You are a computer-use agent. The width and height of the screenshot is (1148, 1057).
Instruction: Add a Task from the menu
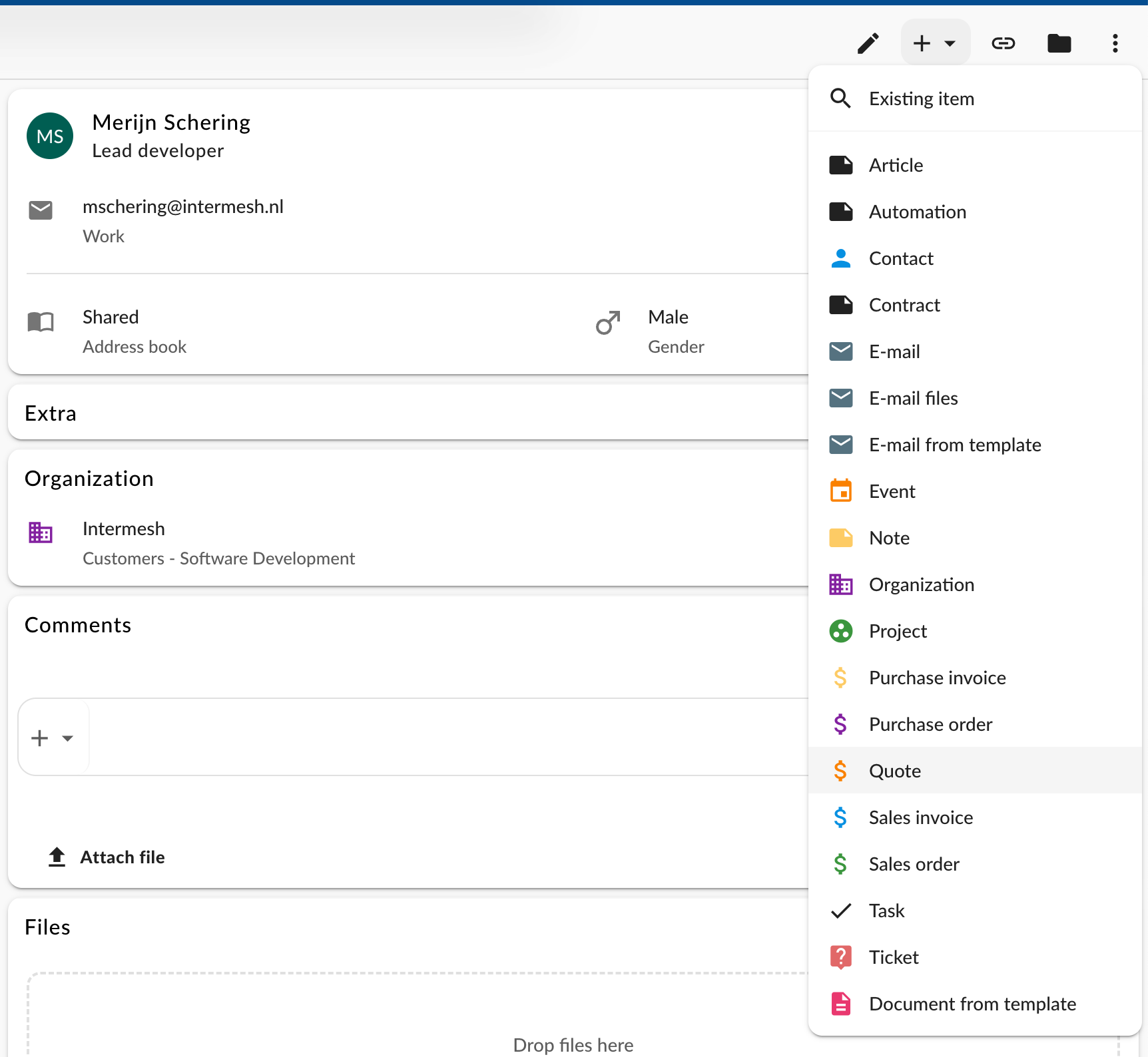pyautogui.click(x=975, y=911)
